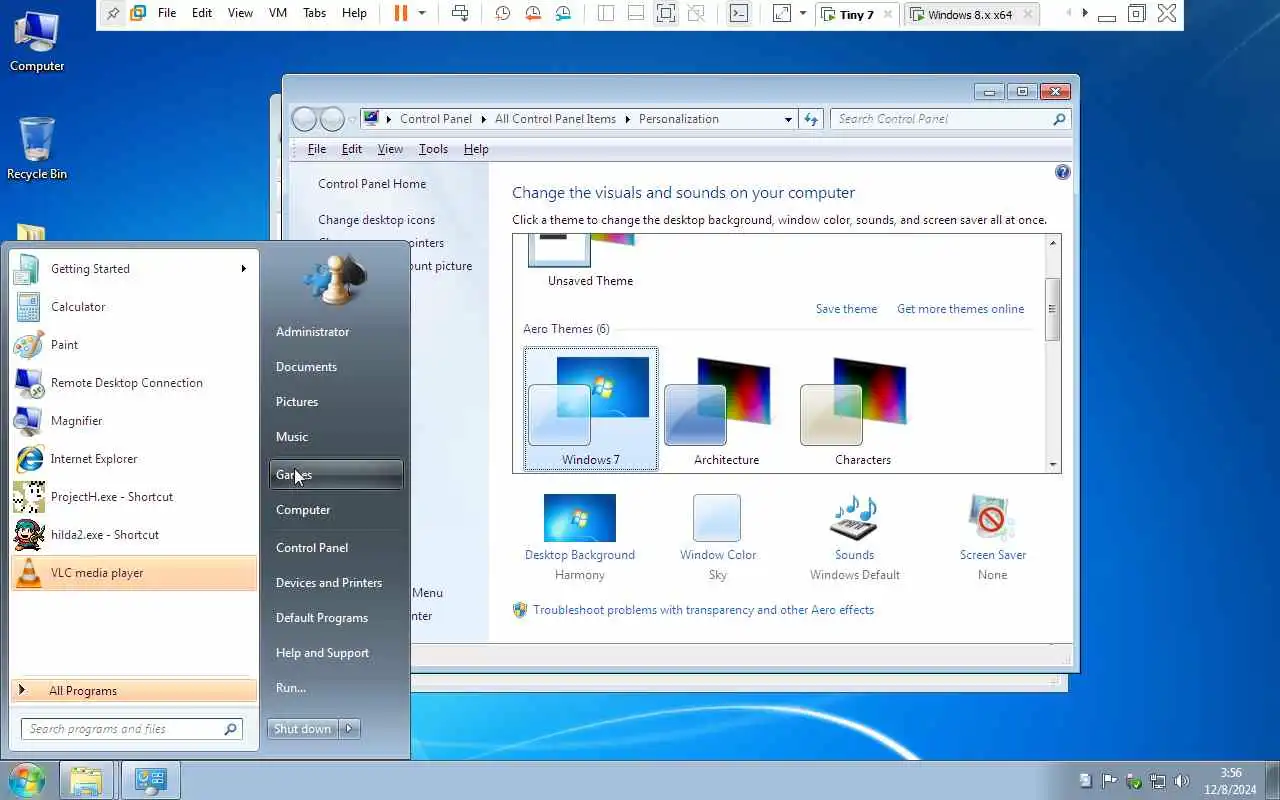Click the volume speaker tray icon

click(x=1181, y=781)
